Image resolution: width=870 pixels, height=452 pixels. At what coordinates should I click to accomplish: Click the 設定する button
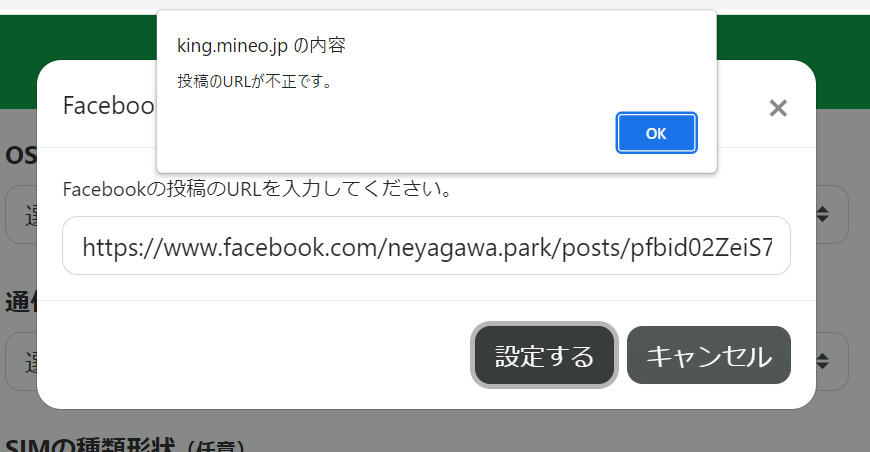(544, 355)
